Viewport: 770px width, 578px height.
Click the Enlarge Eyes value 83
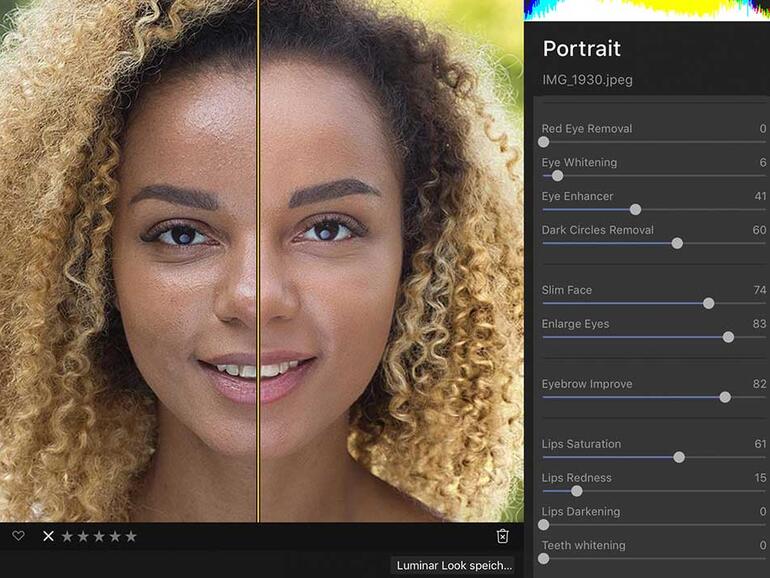coord(759,324)
